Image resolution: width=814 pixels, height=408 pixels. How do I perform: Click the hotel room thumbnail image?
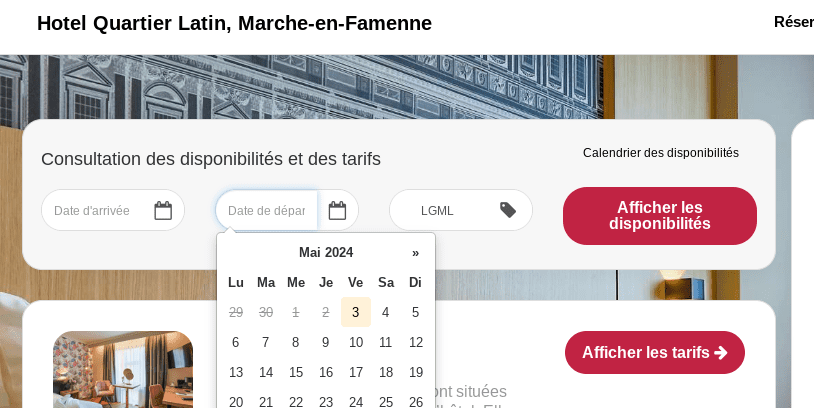(123, 369)
